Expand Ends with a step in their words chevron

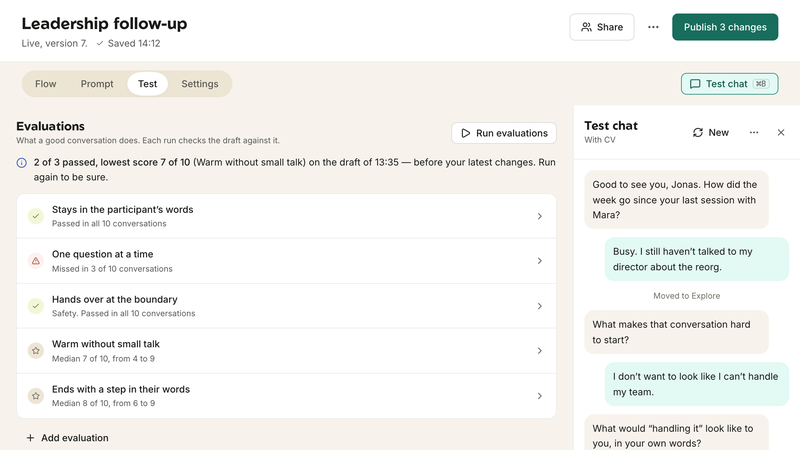point(539,396)
